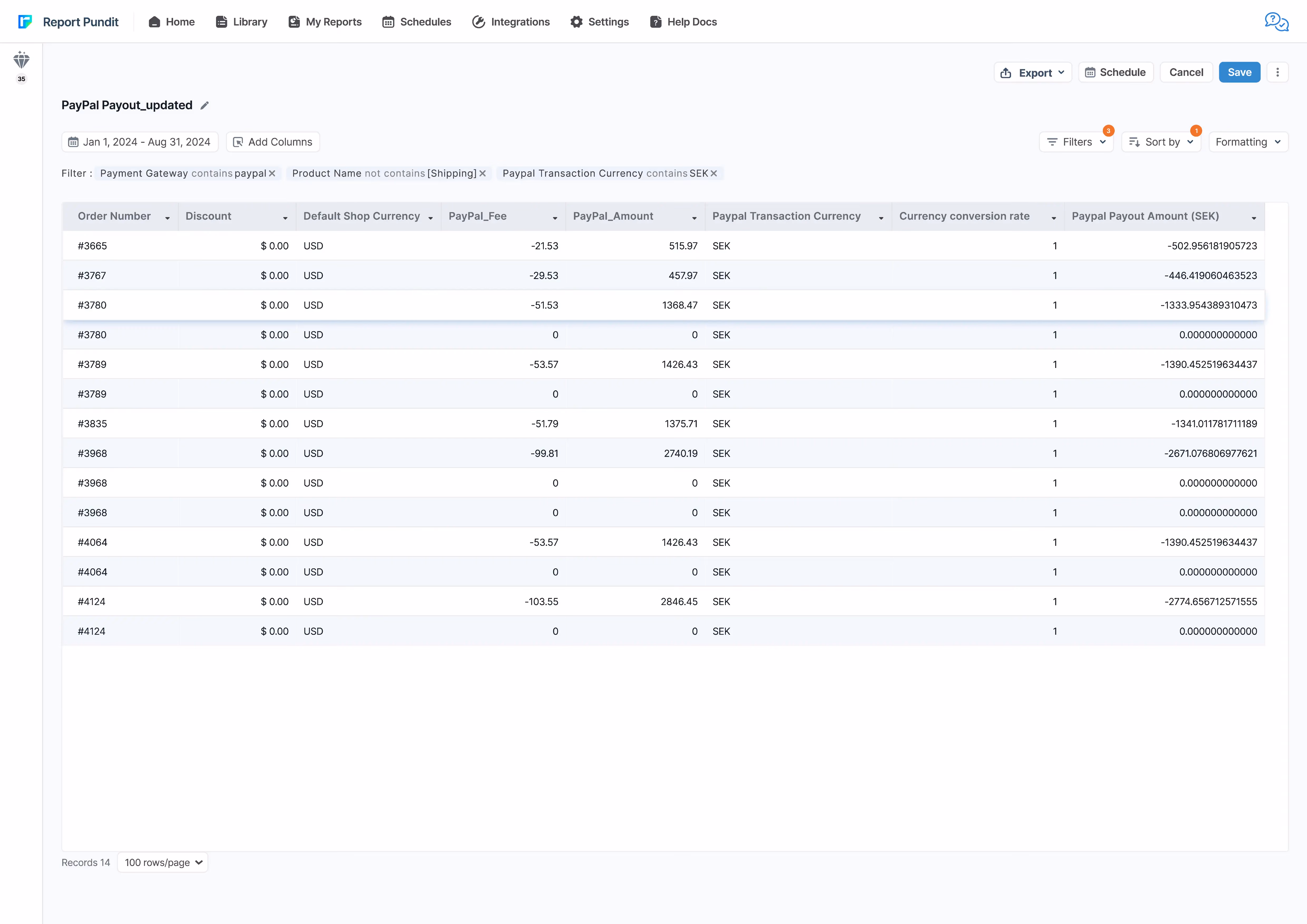This screenshot has width=1307, height=924.
Task: Click the 2846.45 PayPal_Amount cell
Action: [x=679, y=601]
